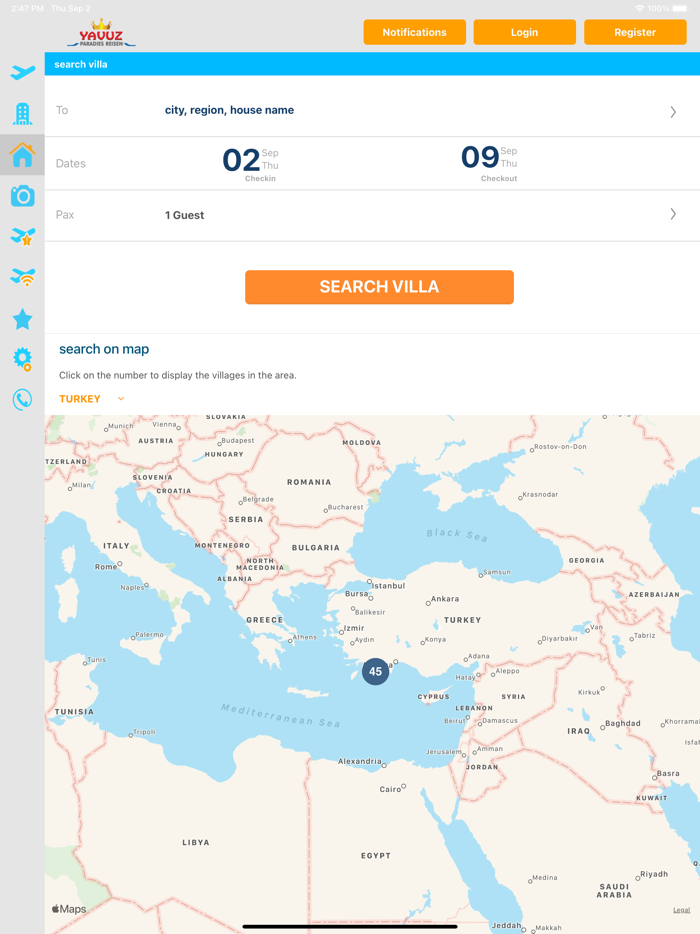
Task: Click EGYPT label on the map
Action: point(376,855)
